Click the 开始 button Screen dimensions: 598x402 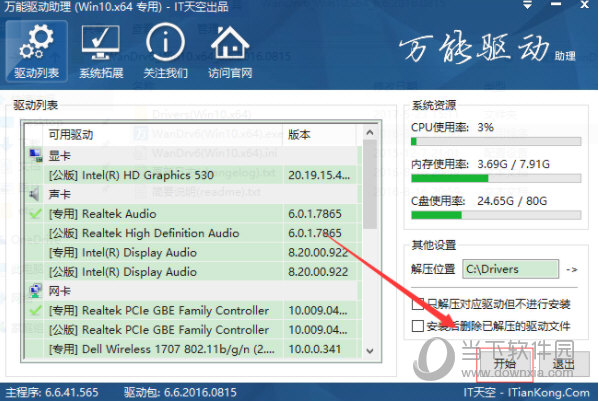[x=505, y=364]
